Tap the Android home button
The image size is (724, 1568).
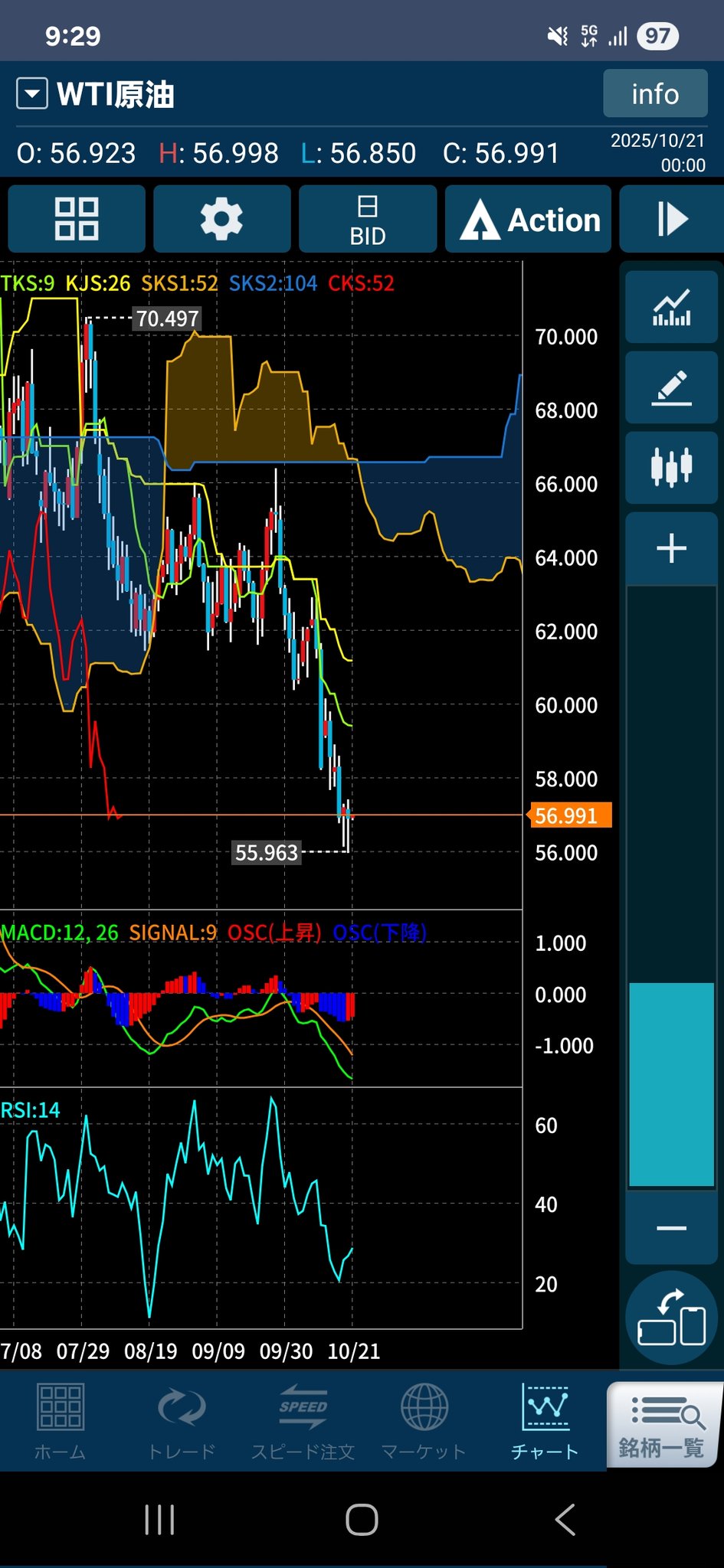(362, 1520)
